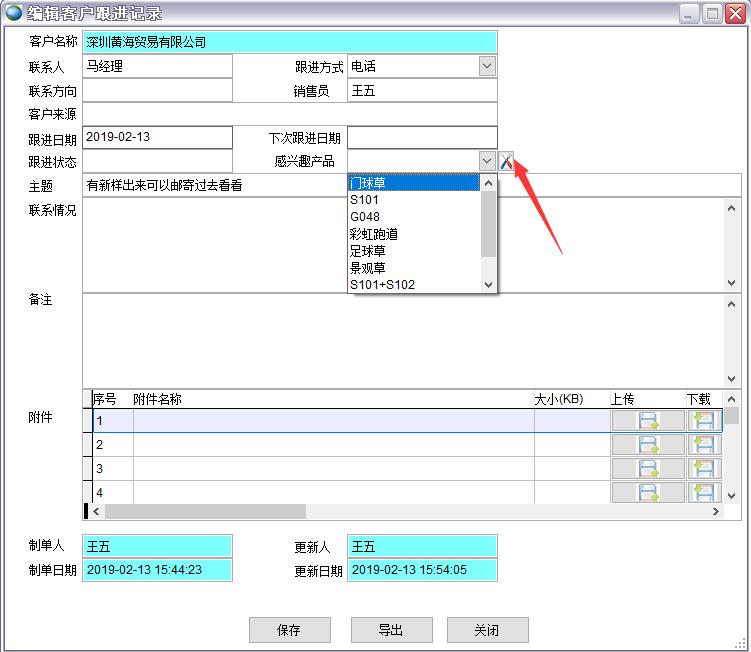Click upload icon in attachment row 2
This screenshot has width=751, height=652.
click(x=648, y=445)
